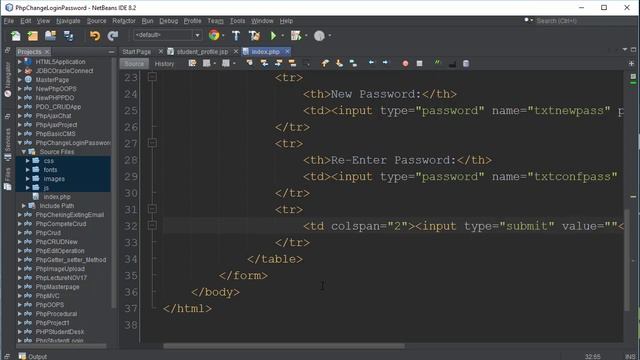Click the Shift Line Left arrow icon
Viewport: 640px width, 360px height.
tap(371, 62)
